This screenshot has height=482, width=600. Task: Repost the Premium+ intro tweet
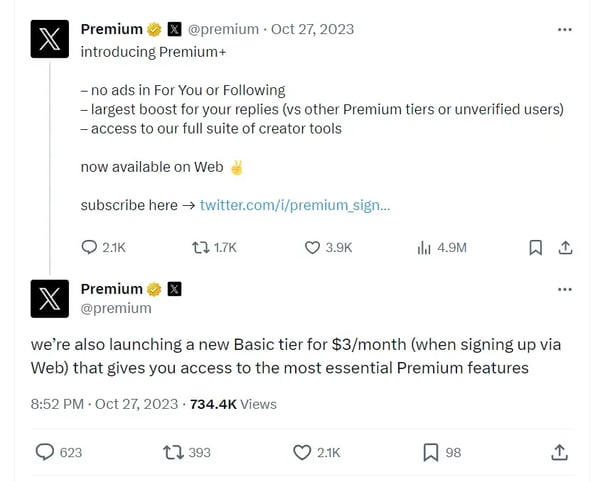point(200,247)
